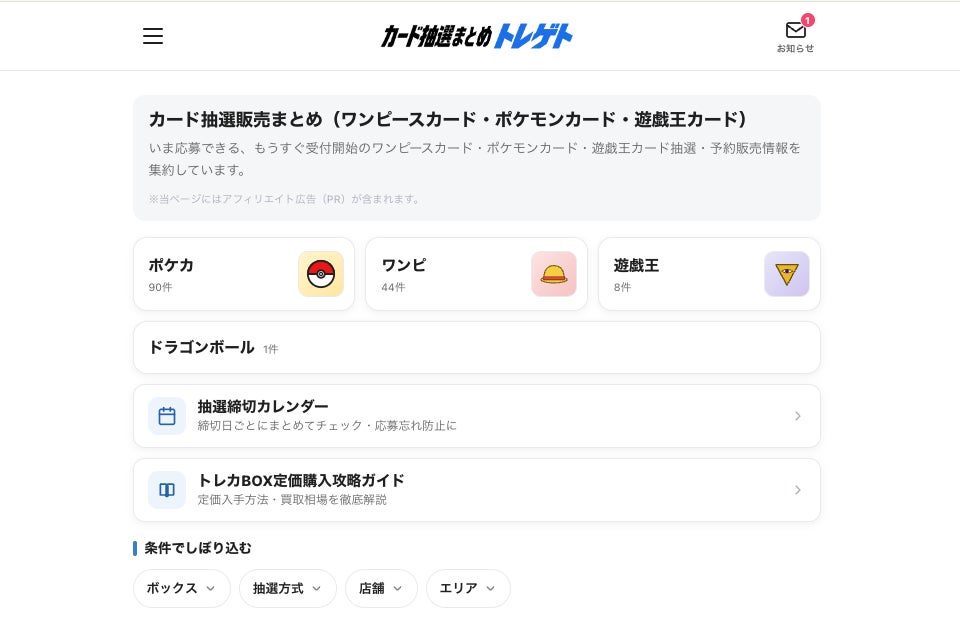Click the chevron arrow on 抽選締切カレンダー row

click(x=798, y=416)
